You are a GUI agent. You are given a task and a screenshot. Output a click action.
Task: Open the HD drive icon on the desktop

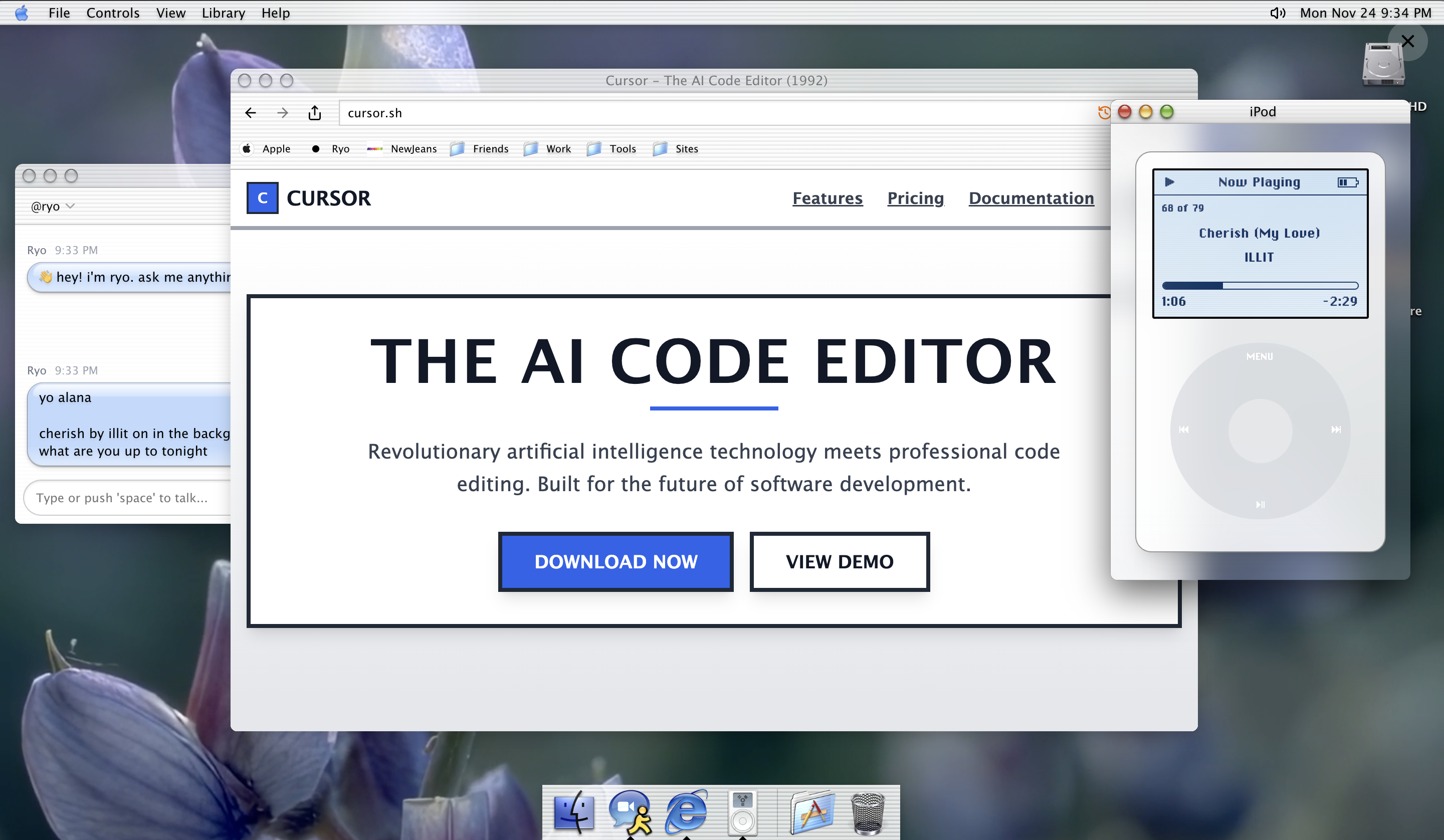[1383, 64]
